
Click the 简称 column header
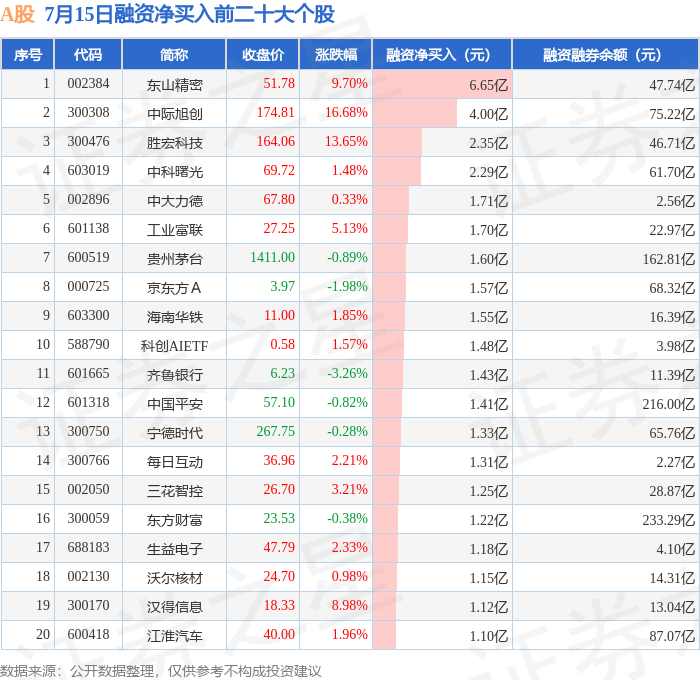tap(174, 54)
